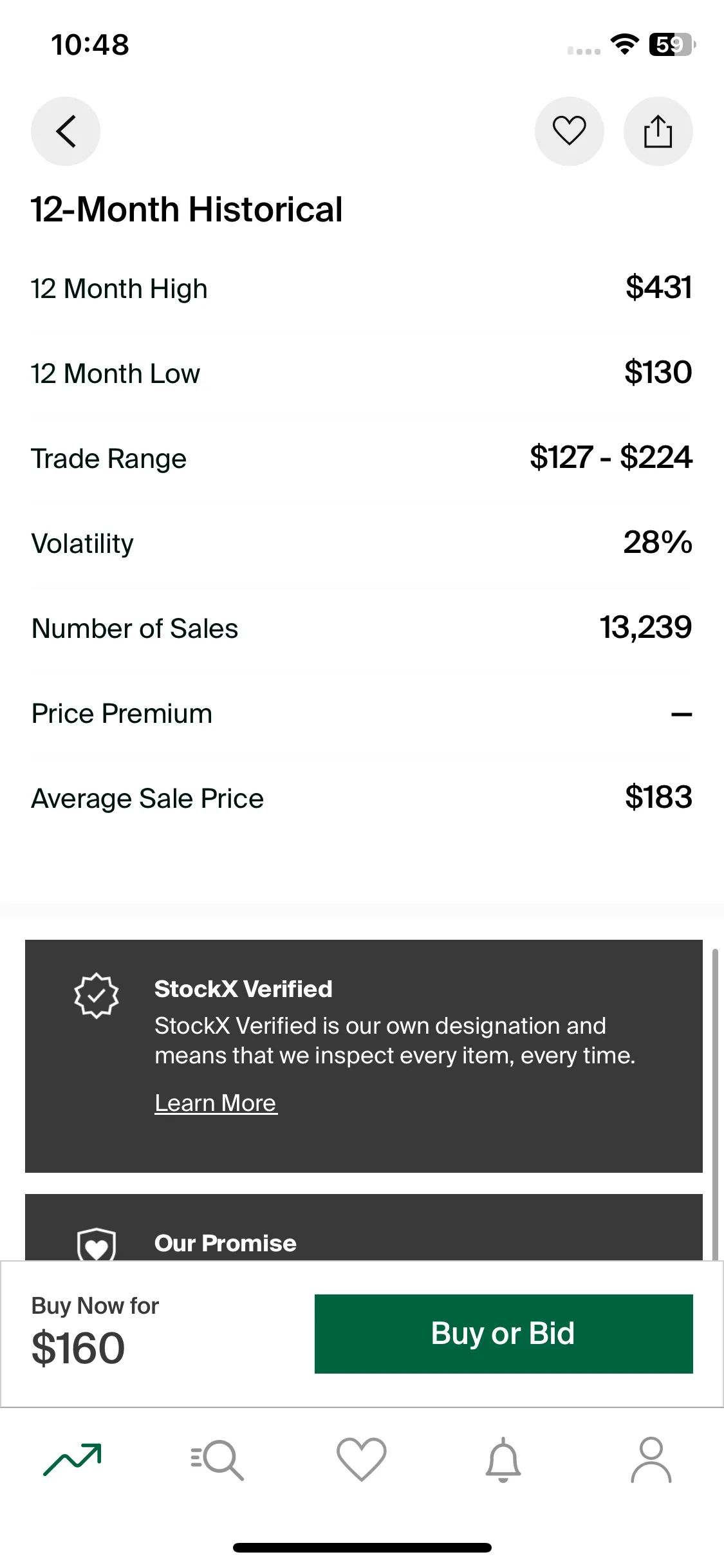The image size is (724, 1568).
Task: Open the Learn More link
Action: [x=216, y=1103]
